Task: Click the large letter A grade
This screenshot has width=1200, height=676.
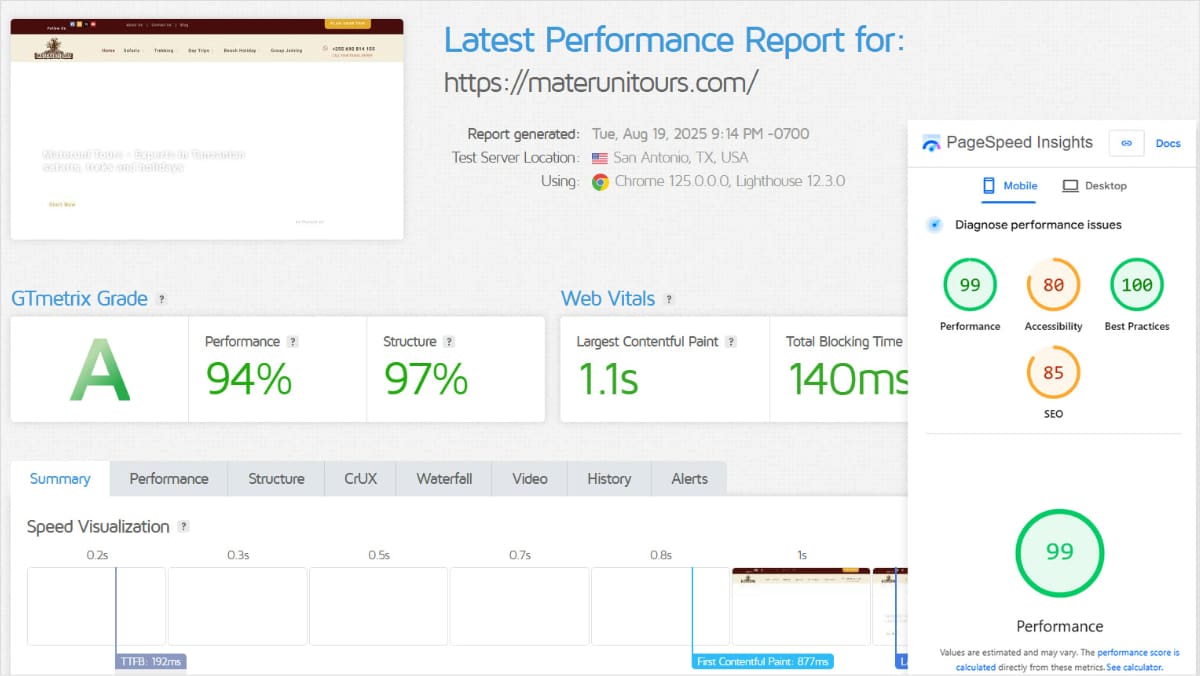Action: point(100,369)
